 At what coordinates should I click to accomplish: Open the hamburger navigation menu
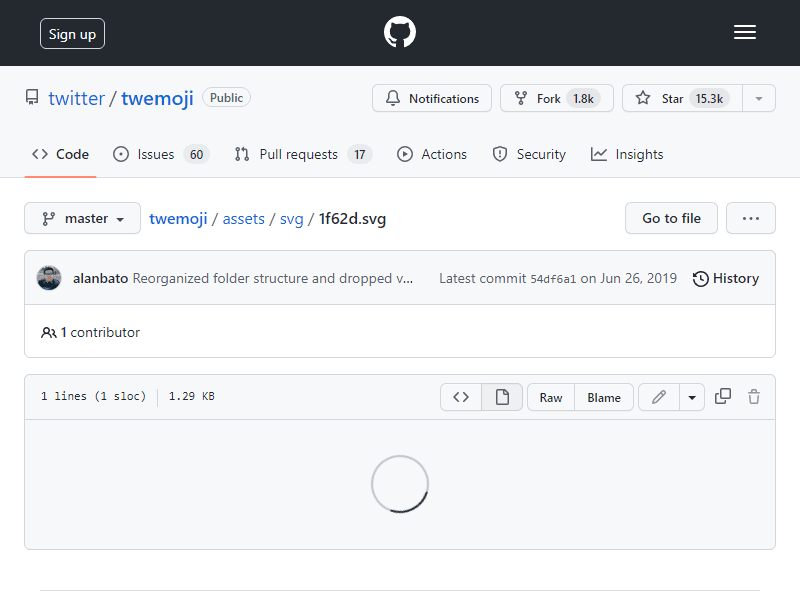click(x=744, y=32)
